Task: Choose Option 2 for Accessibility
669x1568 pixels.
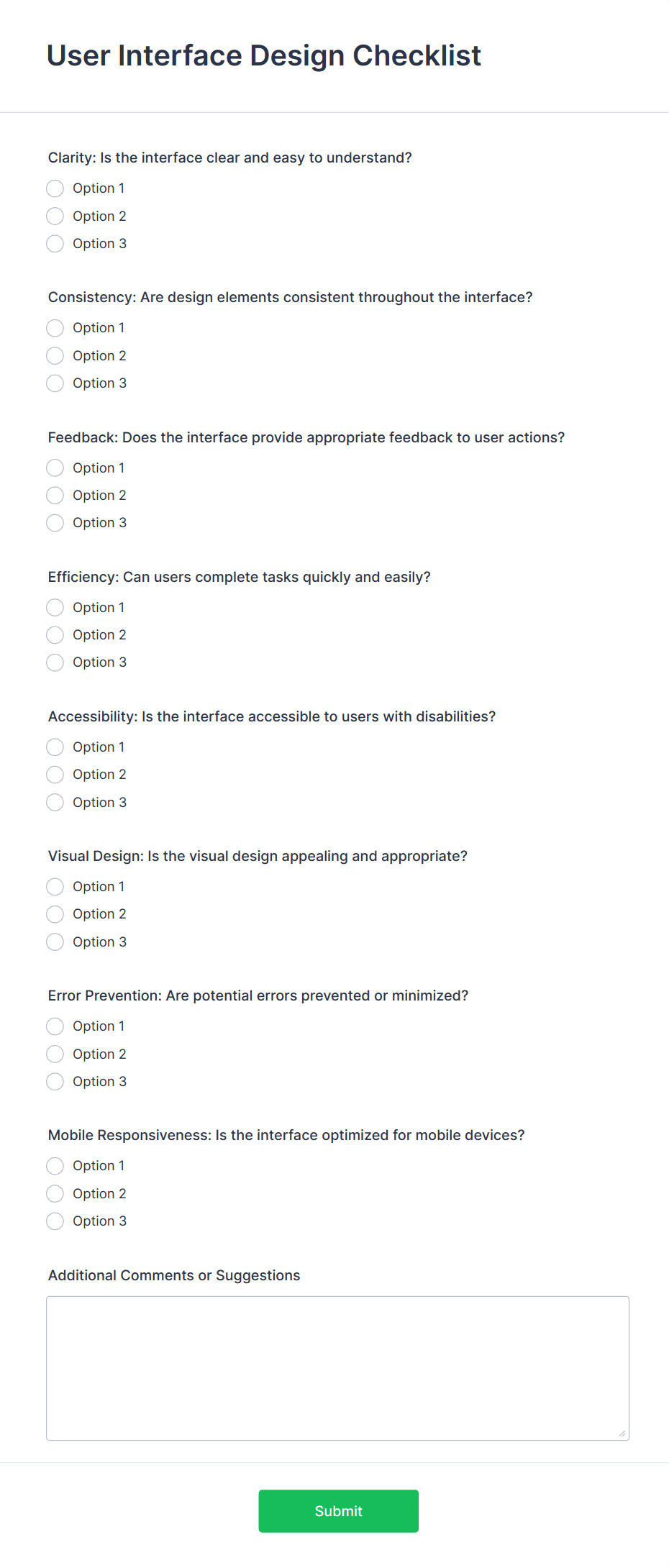Action: click(55, 775)
